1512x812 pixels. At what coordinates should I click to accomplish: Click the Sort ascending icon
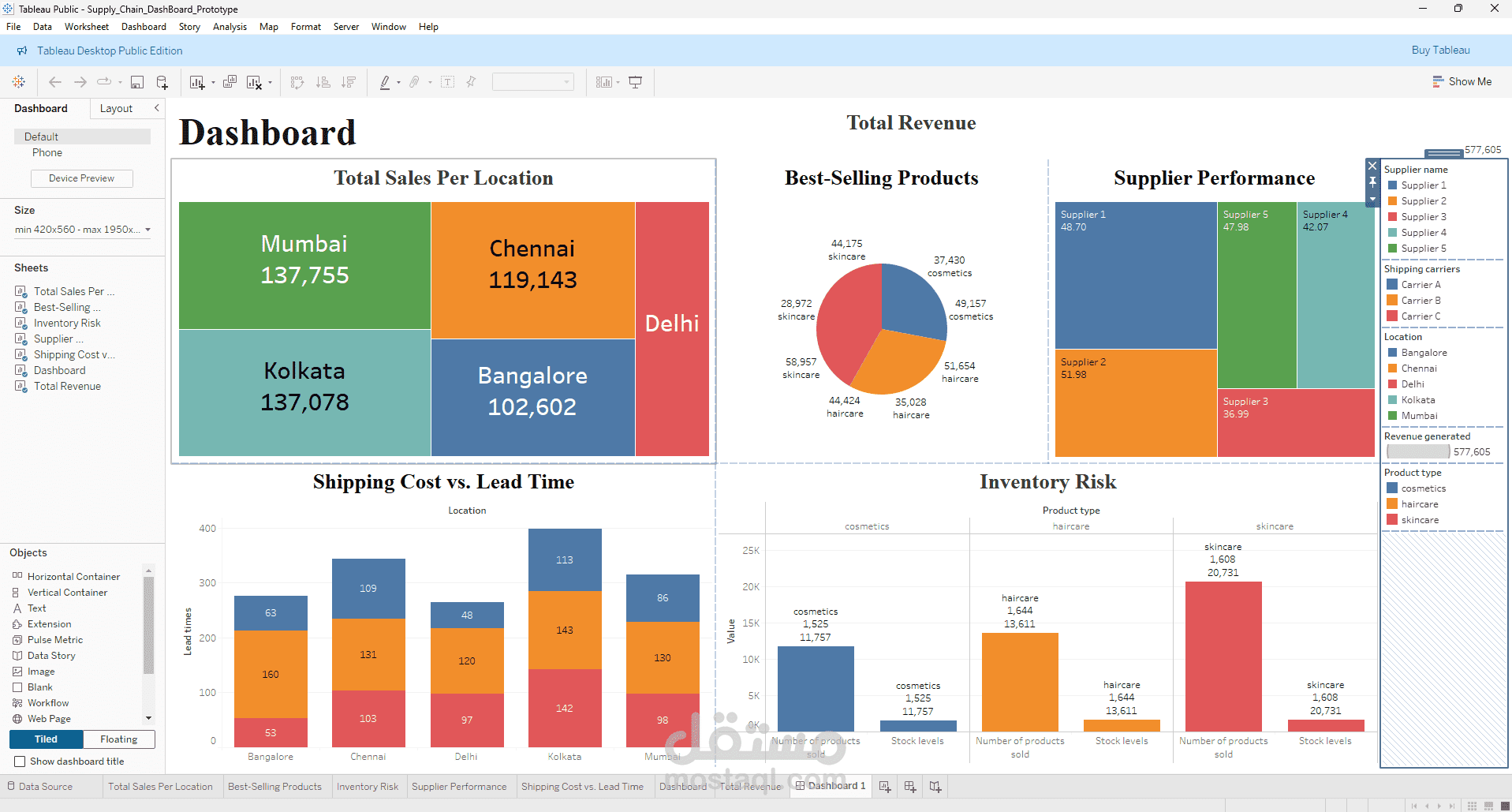323,82
